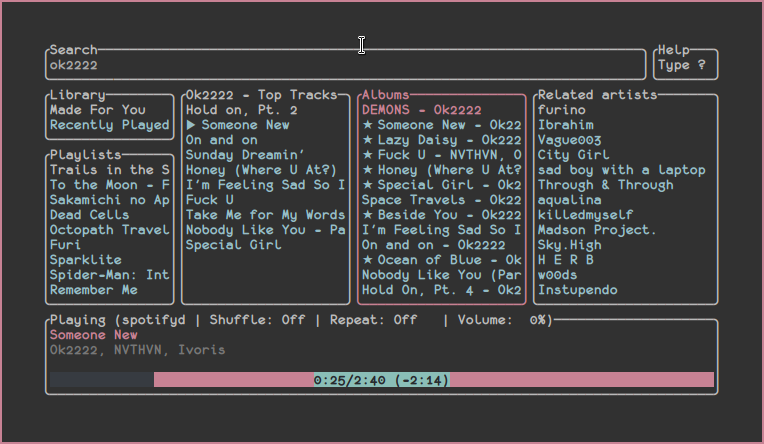Select top track I'm Feeling Sad So I

pyautogui.click(x=266, y=185)
